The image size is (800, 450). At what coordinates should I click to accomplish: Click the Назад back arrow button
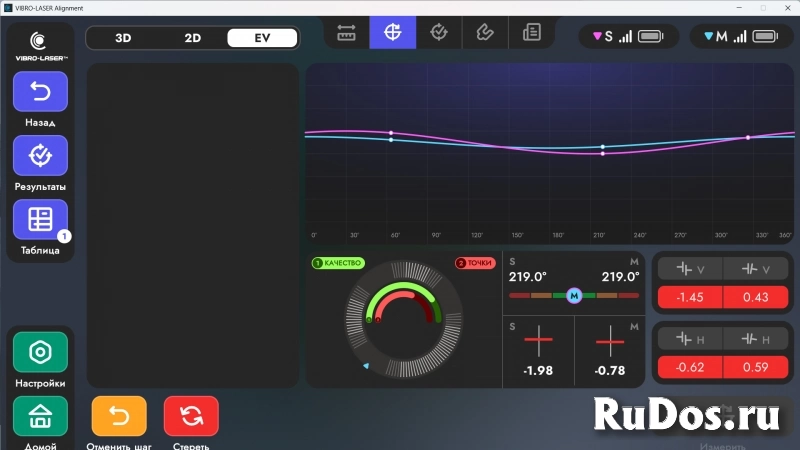coord(40,92)
